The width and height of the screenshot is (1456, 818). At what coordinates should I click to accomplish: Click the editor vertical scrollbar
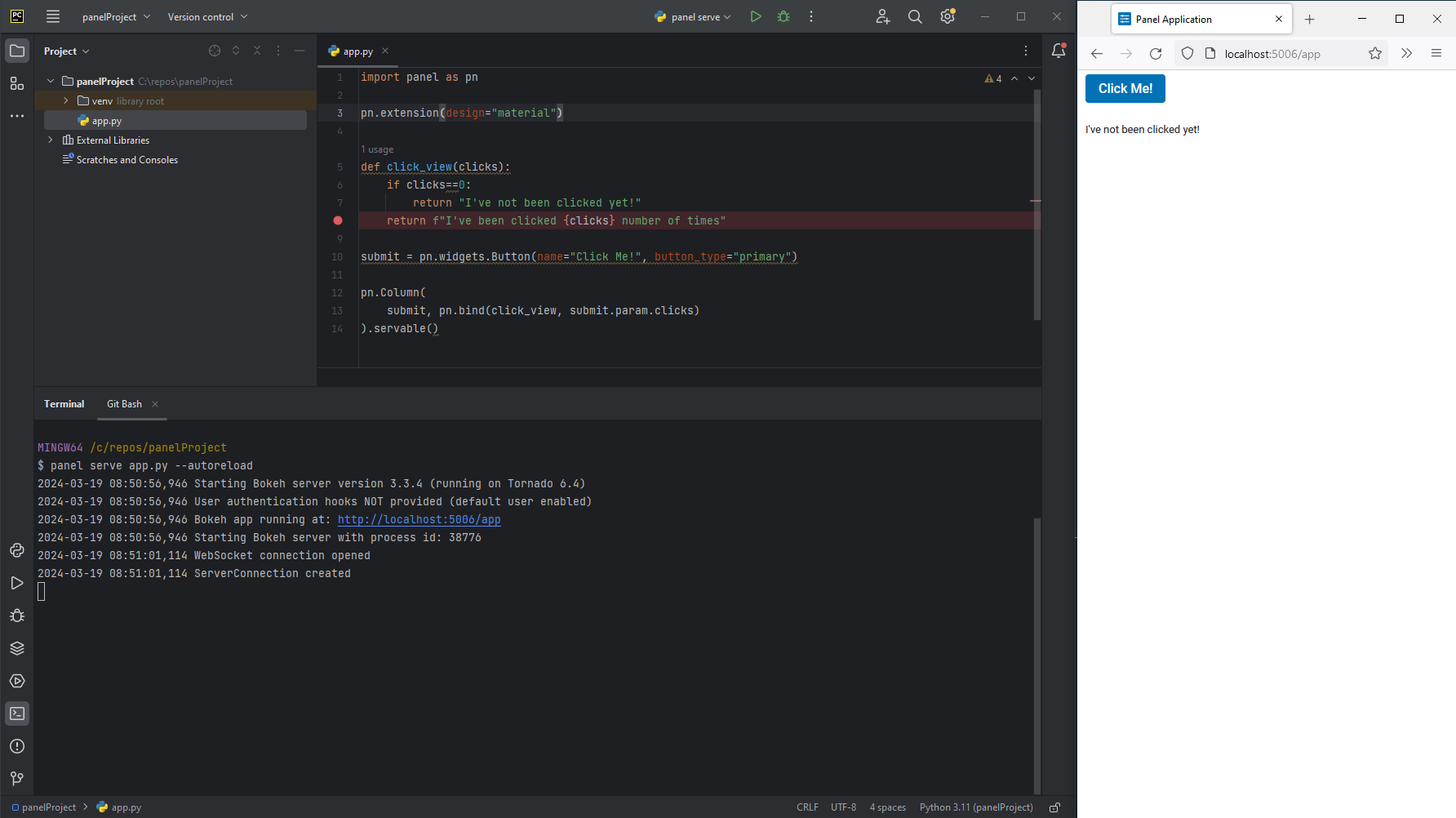(1037, 204)
